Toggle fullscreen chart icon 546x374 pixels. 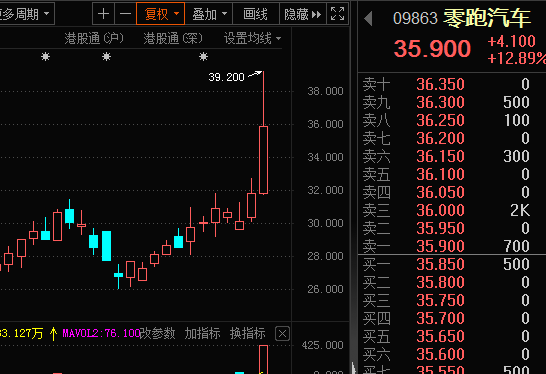click(x=337, y=14)
